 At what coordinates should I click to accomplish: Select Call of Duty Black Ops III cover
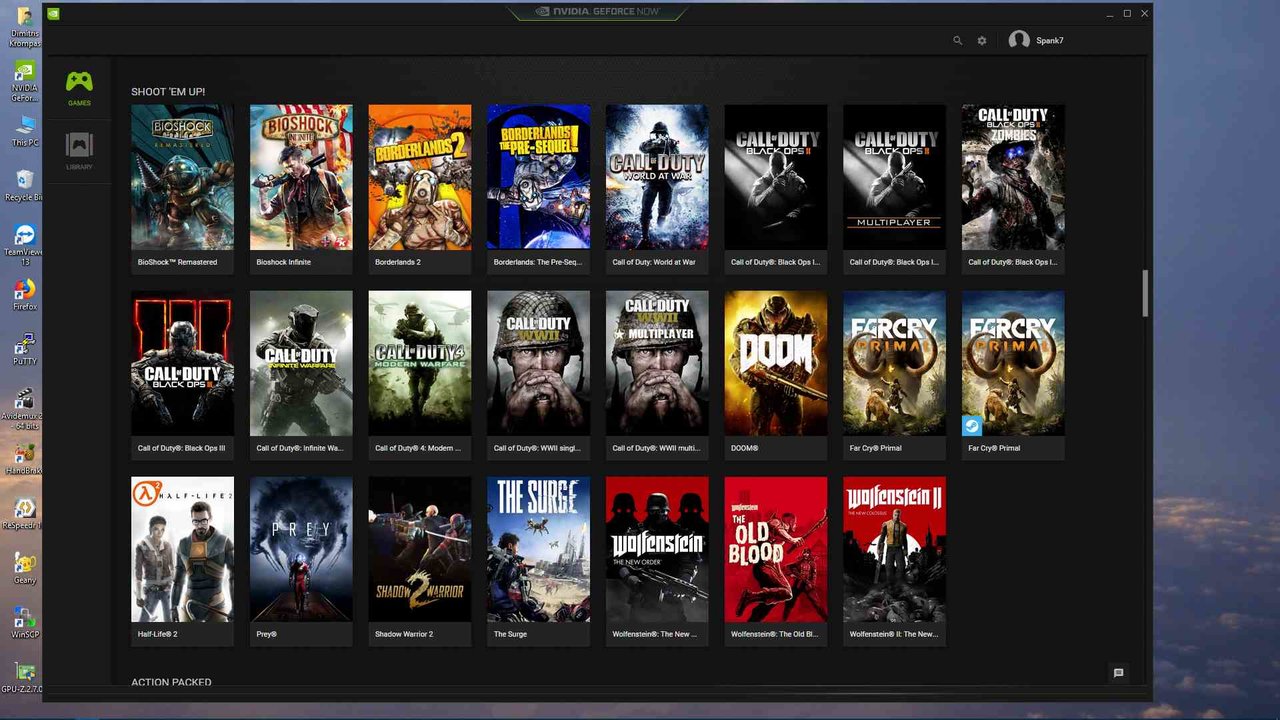(x=182, y=363)
